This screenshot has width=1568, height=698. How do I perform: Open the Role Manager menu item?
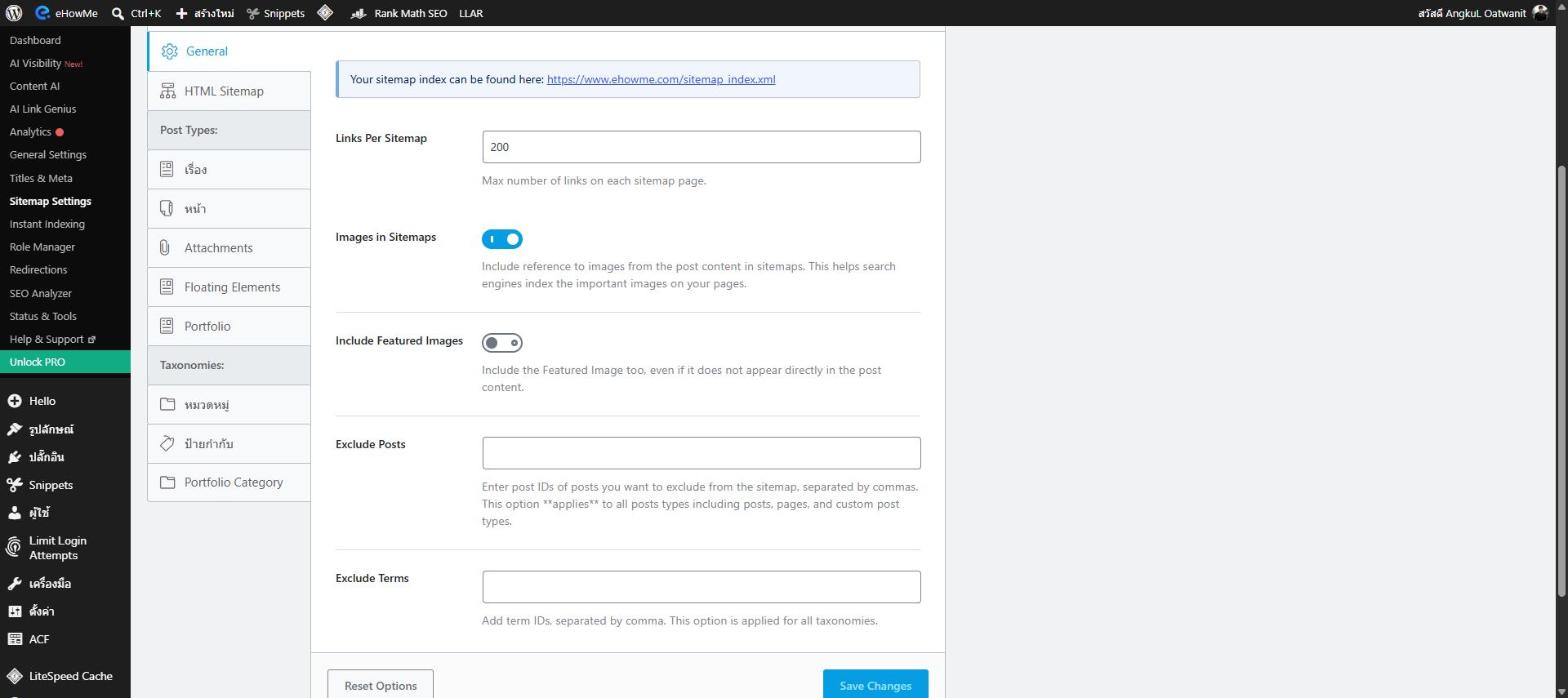click(x=42, y=247)
